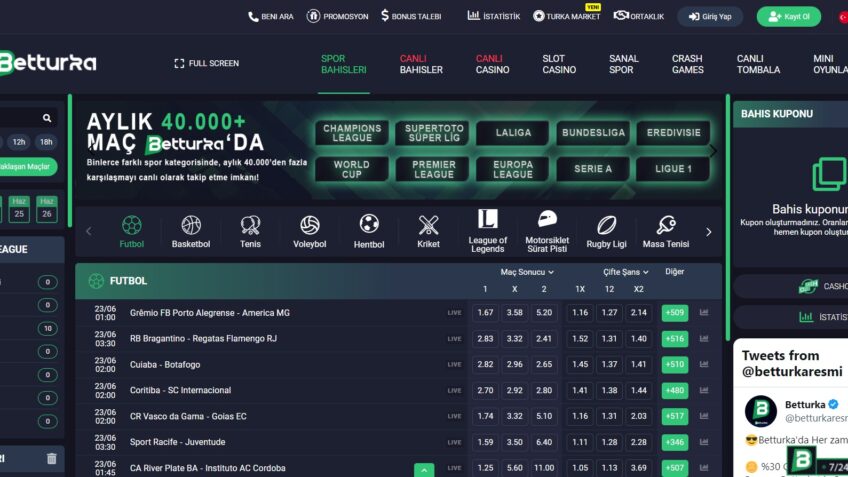848x477 pixels.
Task: Switch to CANLI BAHİSLER tab
Action: click(421, 64)
